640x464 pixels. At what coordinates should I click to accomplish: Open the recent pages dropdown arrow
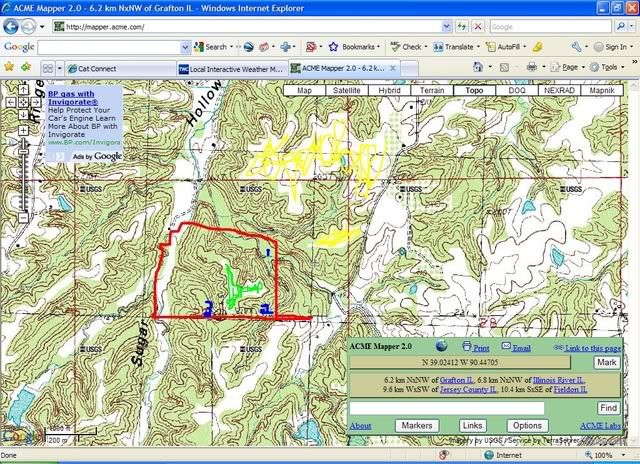point(42,27)
